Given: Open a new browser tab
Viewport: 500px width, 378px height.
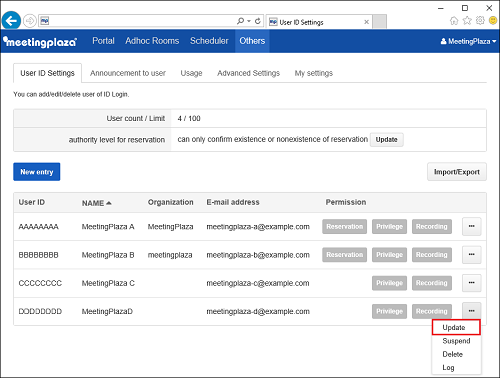Looking at the screenshot, I should [x=379, y=22].
